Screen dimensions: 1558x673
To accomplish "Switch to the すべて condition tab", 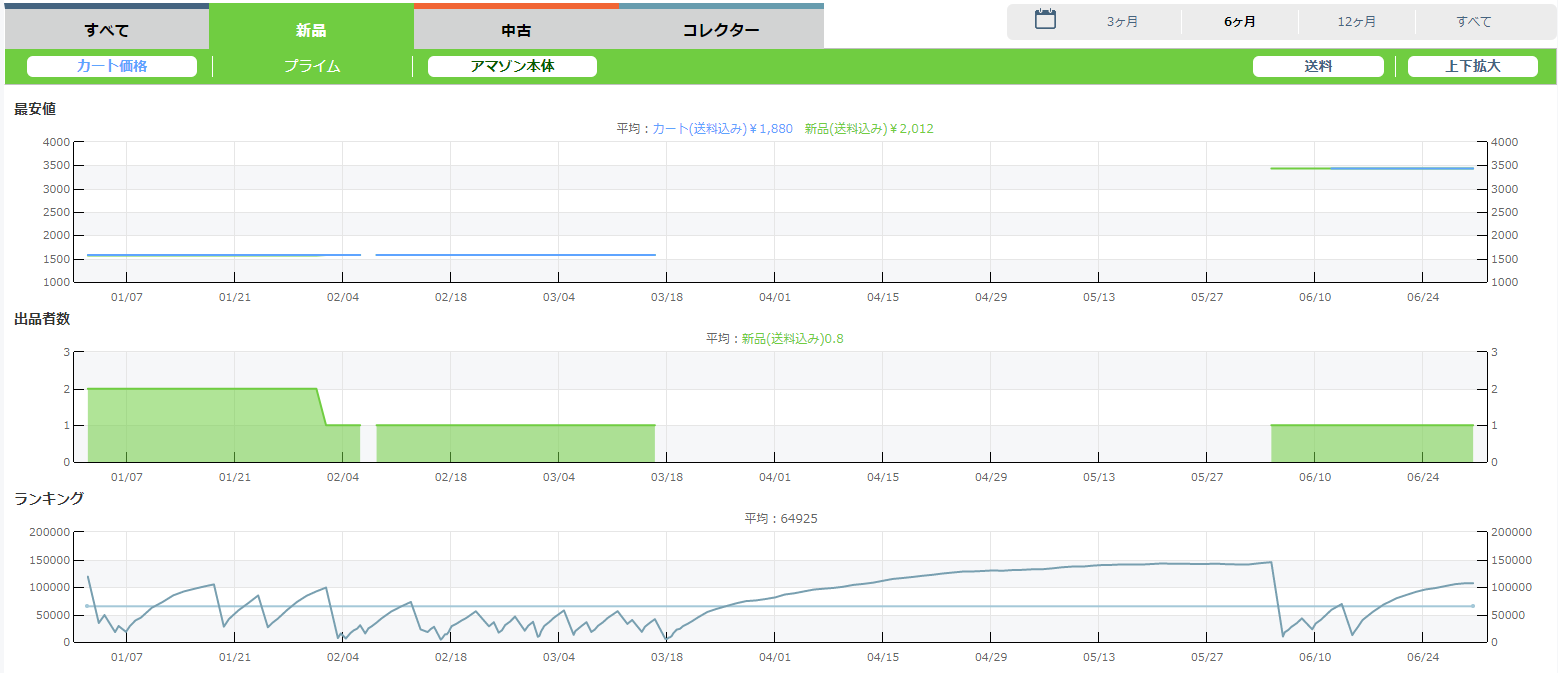I will point(107,30).
